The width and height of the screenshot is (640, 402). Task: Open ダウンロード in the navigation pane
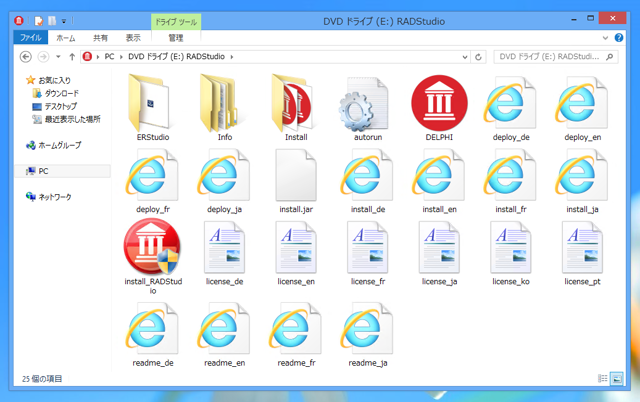56,93
